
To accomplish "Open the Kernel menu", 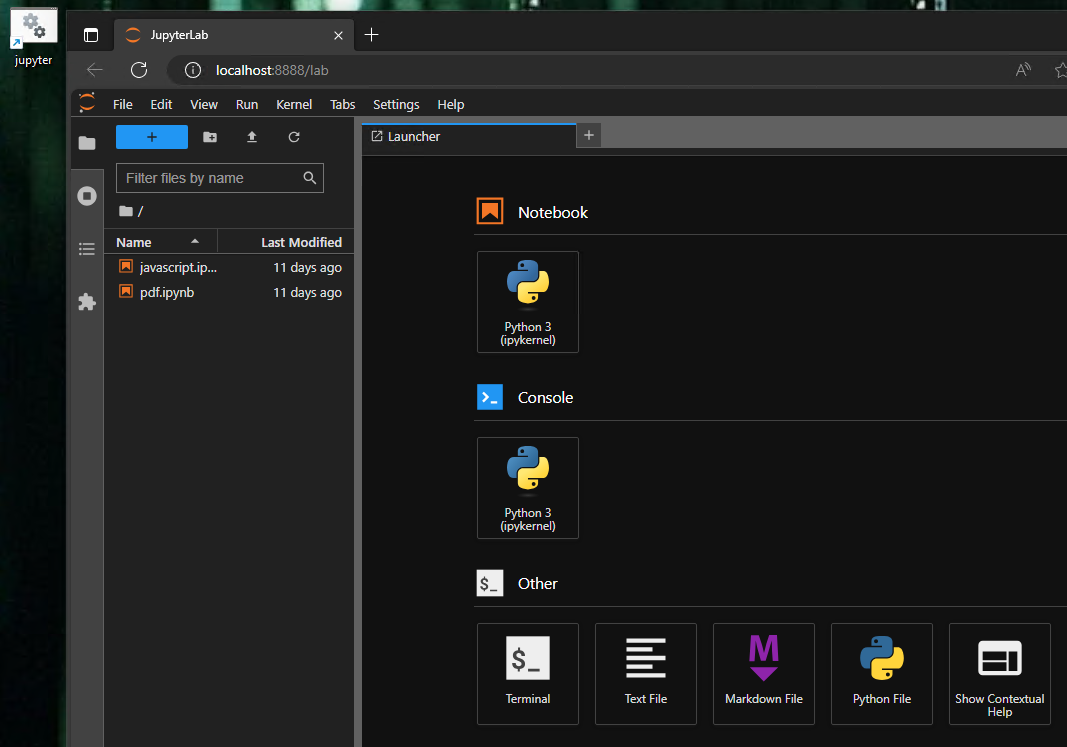I will pos(294,104).
